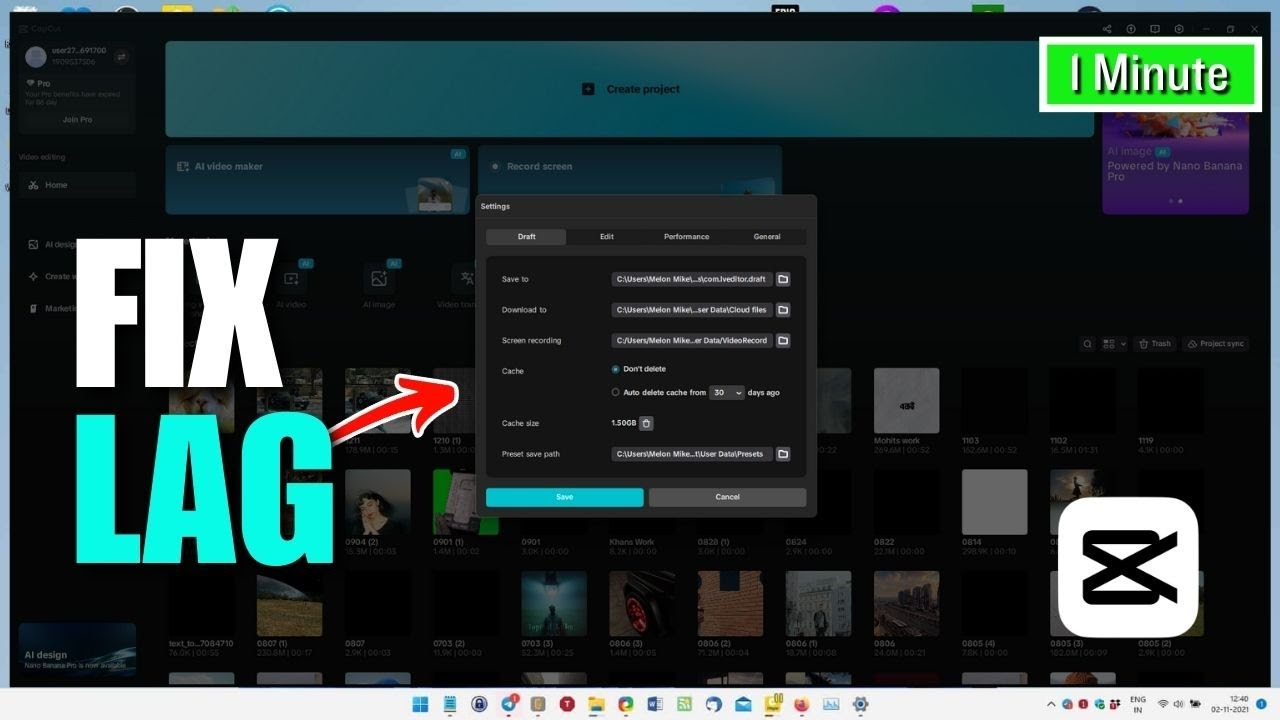Select the Auto delete cache from option
This screenshot has height=720, width=1280.
(658, 393)
